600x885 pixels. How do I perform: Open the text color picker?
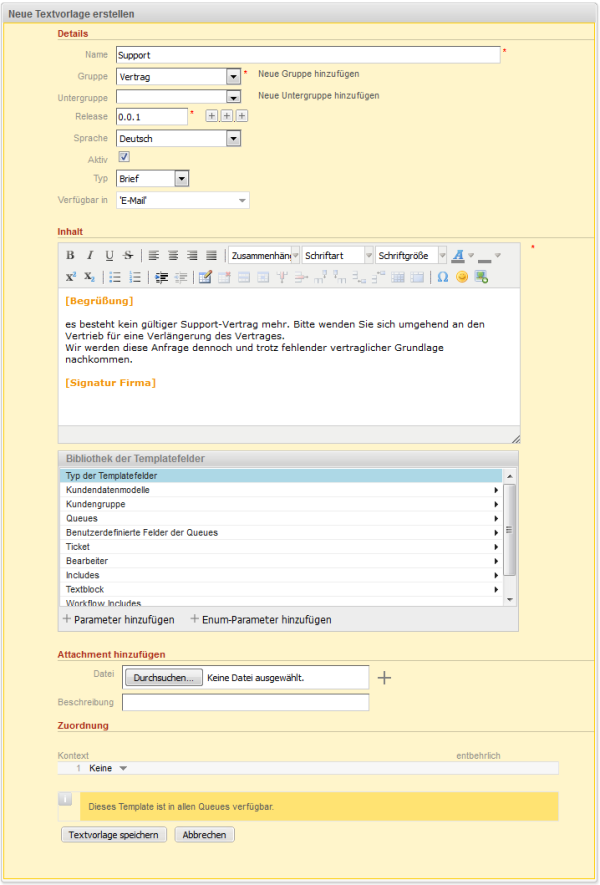(460, 256)
